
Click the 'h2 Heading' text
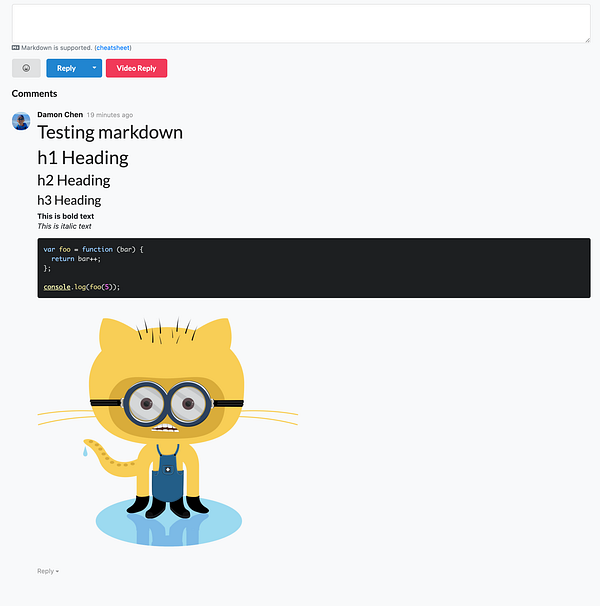[x=73, y=180]
